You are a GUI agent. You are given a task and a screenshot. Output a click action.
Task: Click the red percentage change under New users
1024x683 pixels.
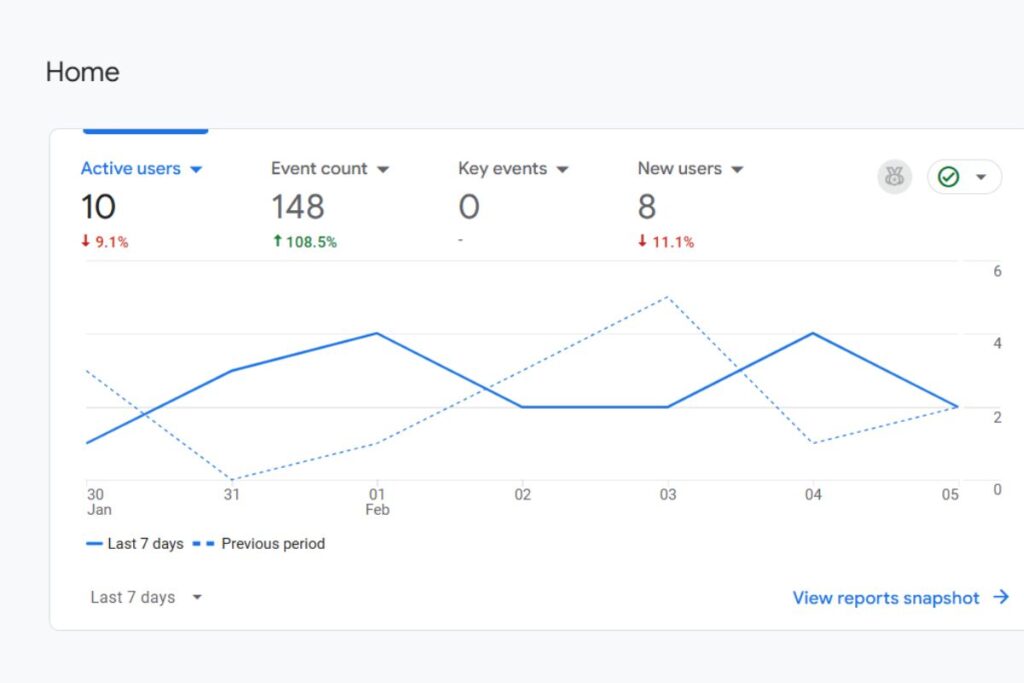click(668, 241)
